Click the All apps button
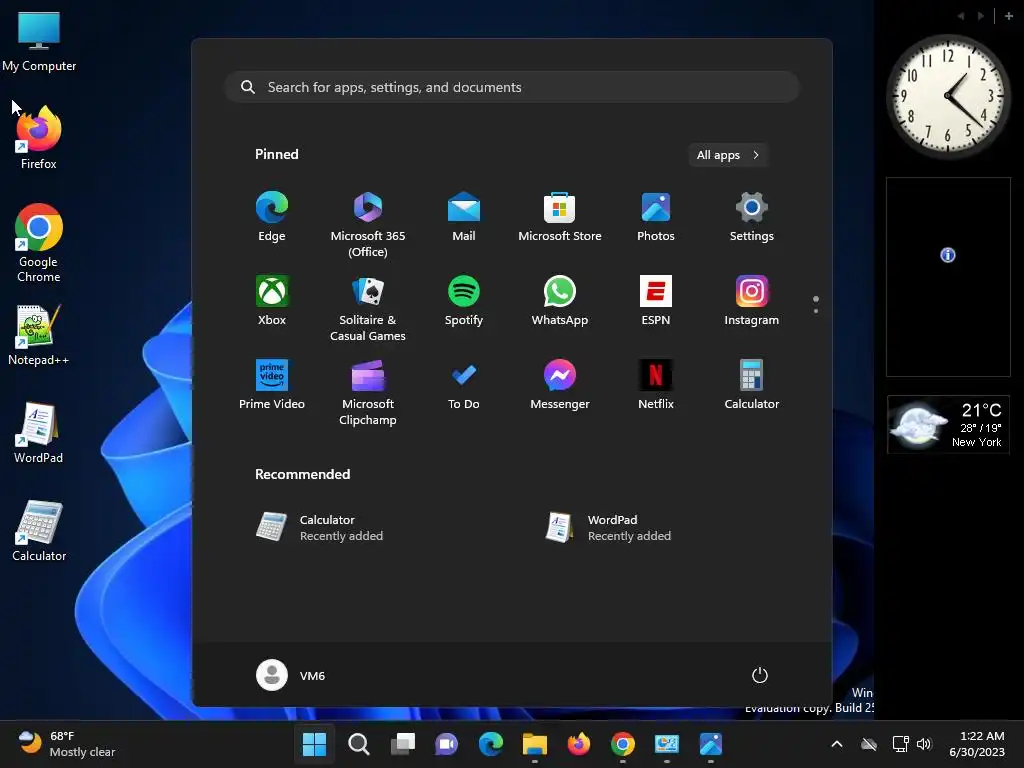 728,155
